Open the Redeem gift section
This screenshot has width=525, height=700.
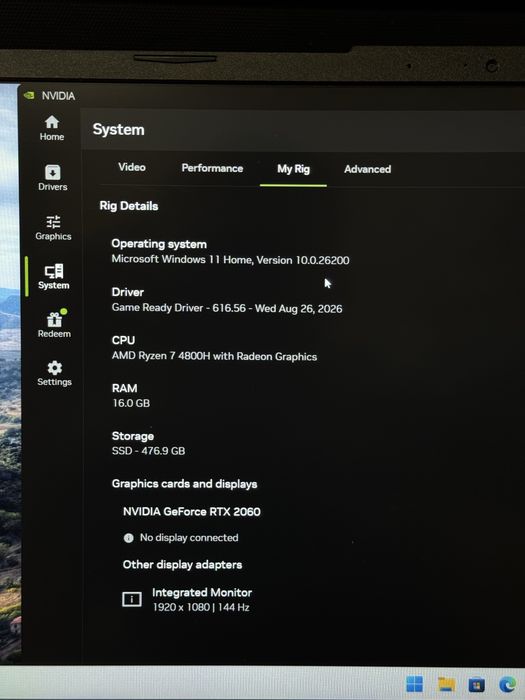[x=54, y=325]
